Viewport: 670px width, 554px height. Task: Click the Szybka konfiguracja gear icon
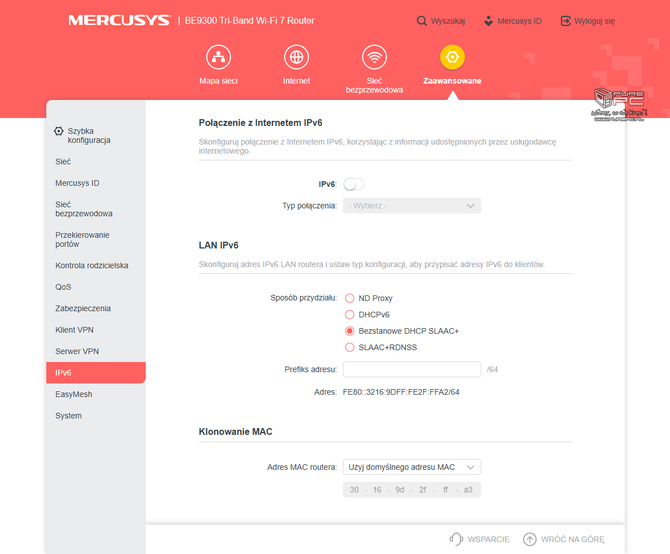(59, 131)
